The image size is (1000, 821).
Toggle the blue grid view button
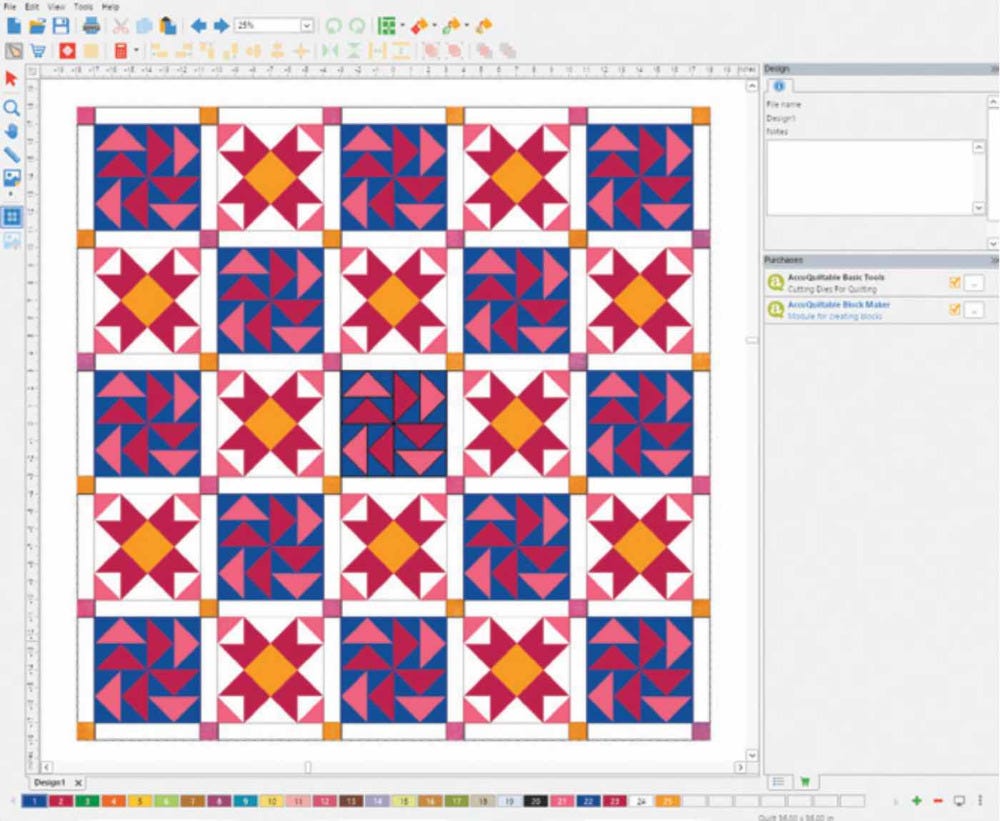pos(12,216)
